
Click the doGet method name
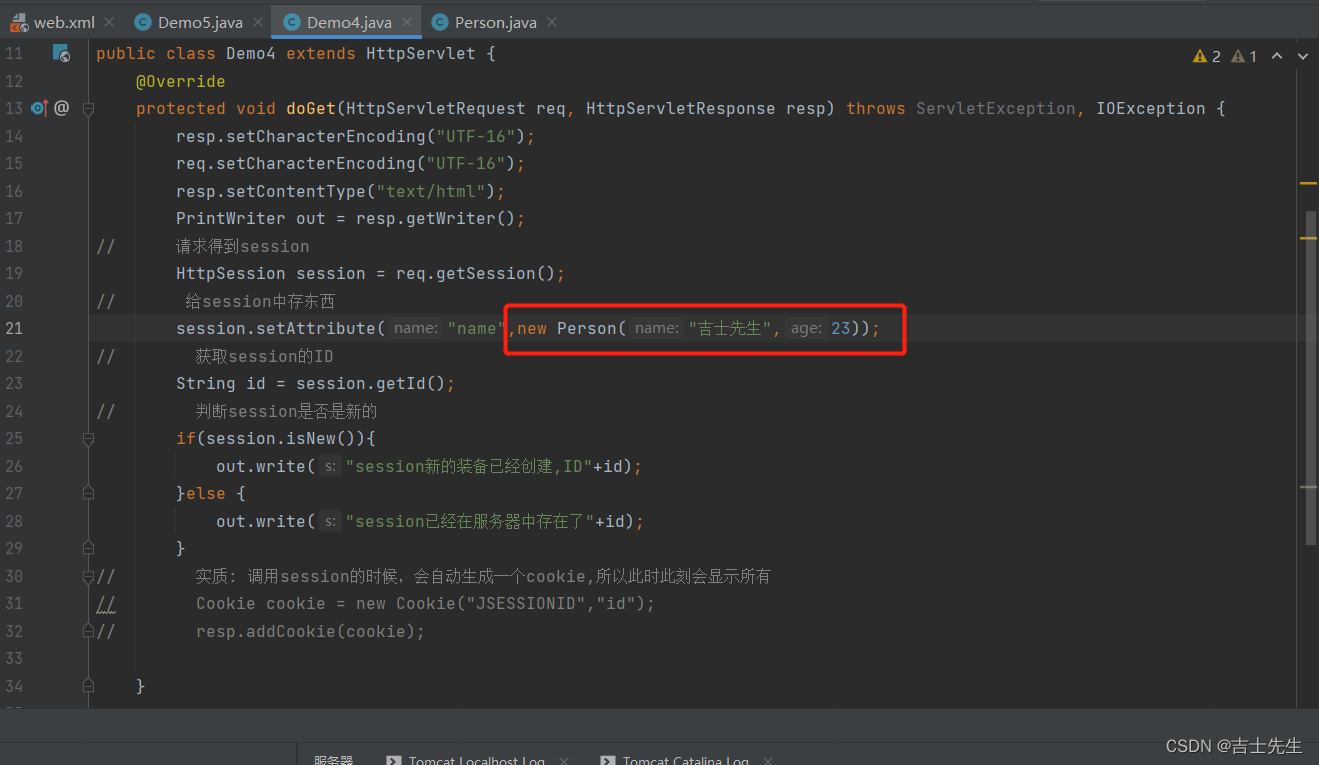pyautogui.click(x=311, y=108)
